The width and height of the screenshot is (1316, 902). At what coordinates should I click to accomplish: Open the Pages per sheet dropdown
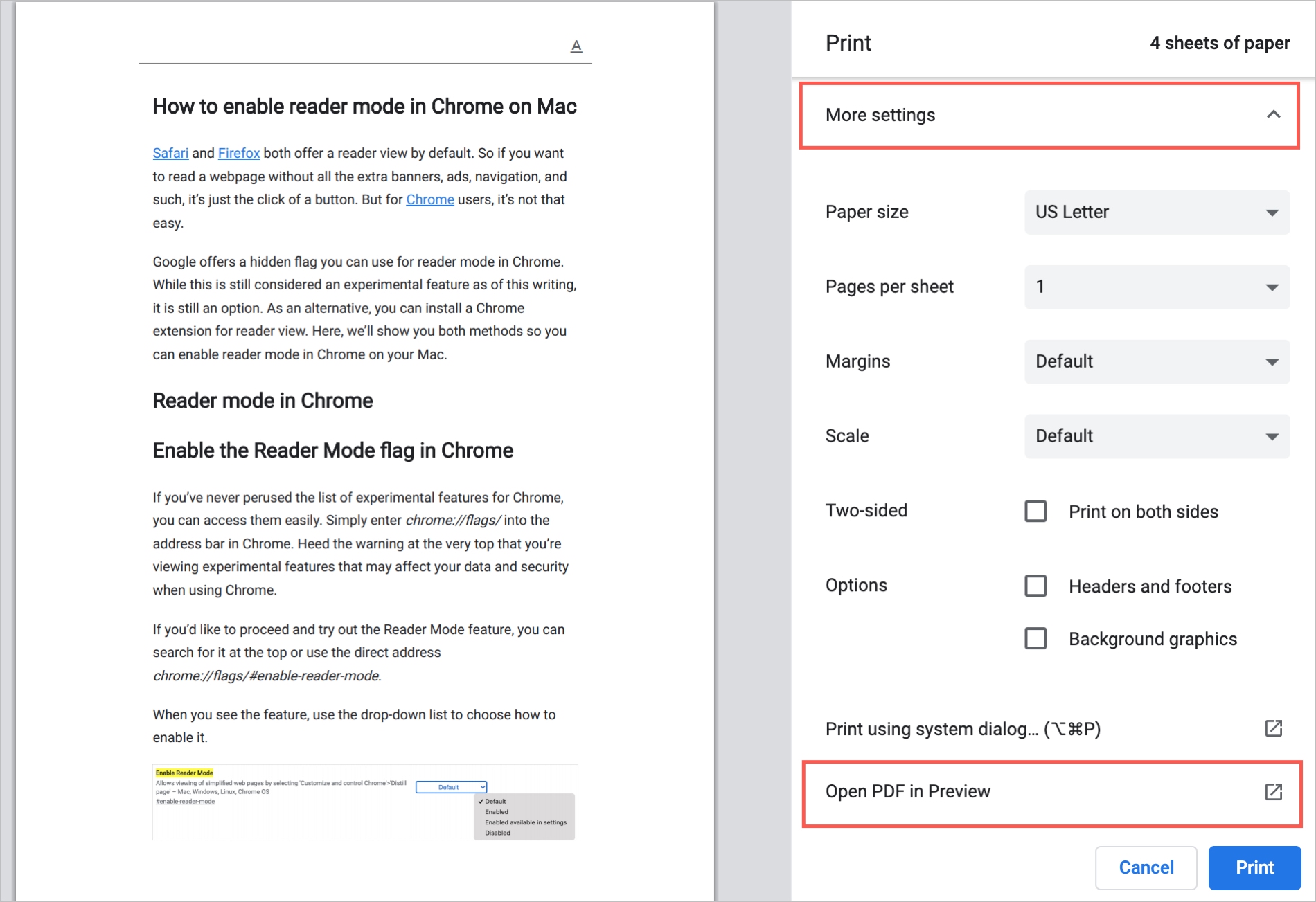click(1156, 287)
